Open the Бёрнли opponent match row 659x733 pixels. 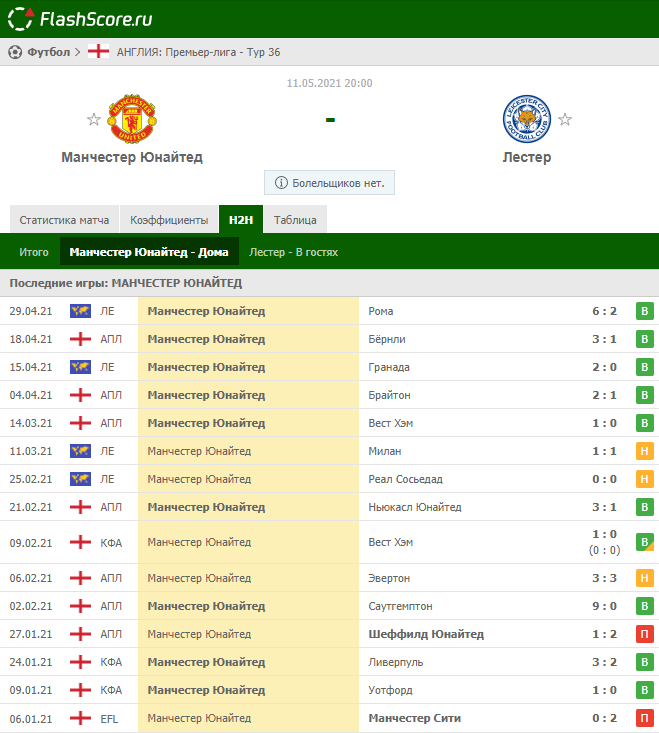click(330, 339)
